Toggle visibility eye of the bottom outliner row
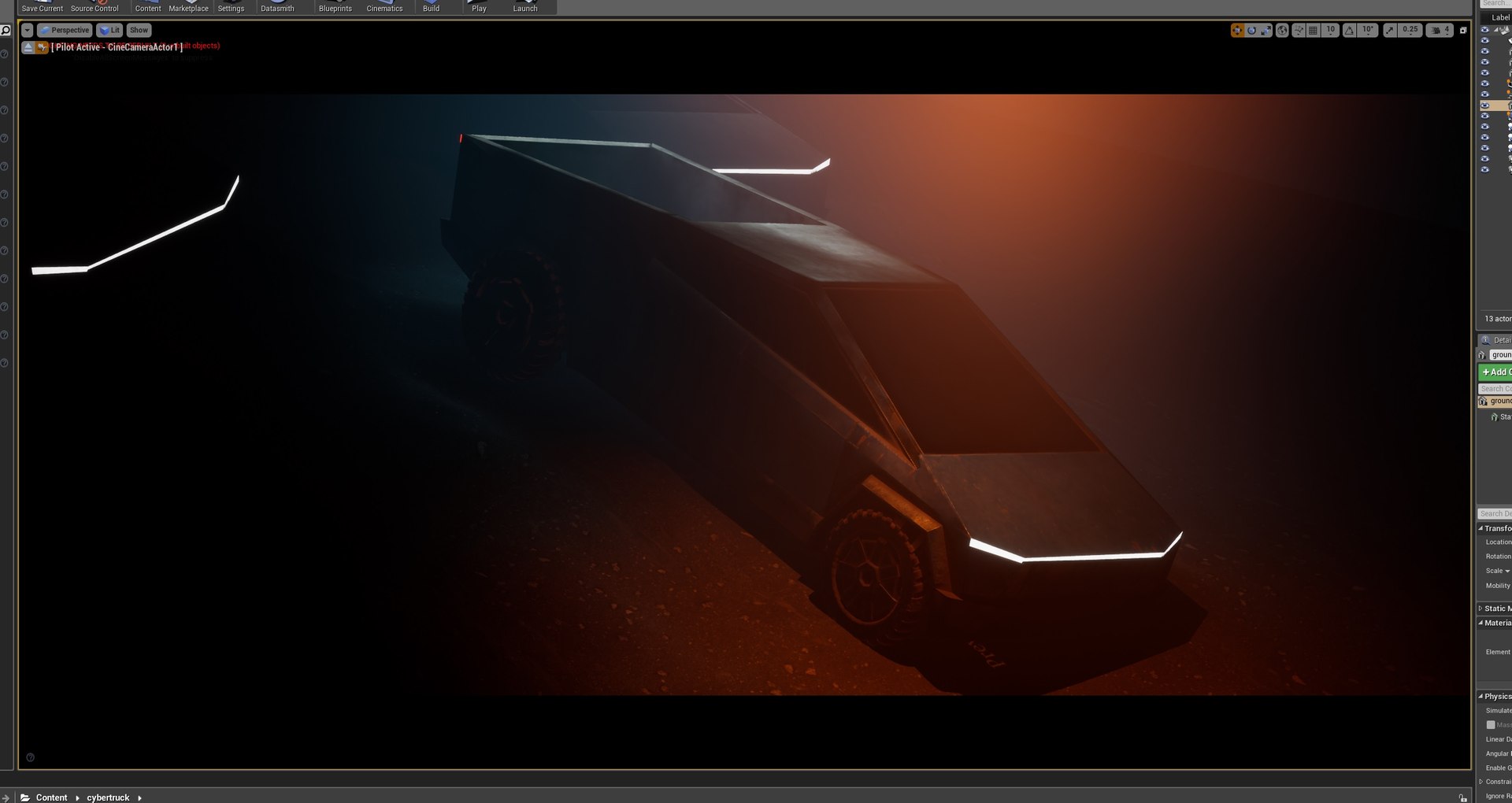This screenshot has width=1512, height=803. point(1485,169)
